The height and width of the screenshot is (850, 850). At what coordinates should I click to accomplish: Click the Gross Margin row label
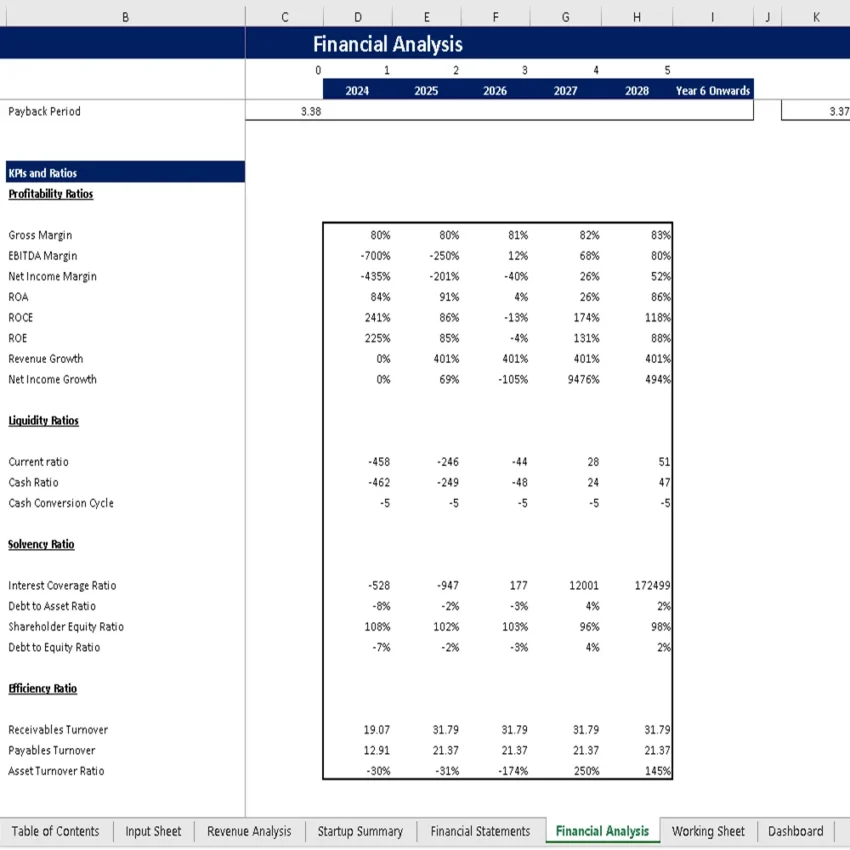(40, 235)
